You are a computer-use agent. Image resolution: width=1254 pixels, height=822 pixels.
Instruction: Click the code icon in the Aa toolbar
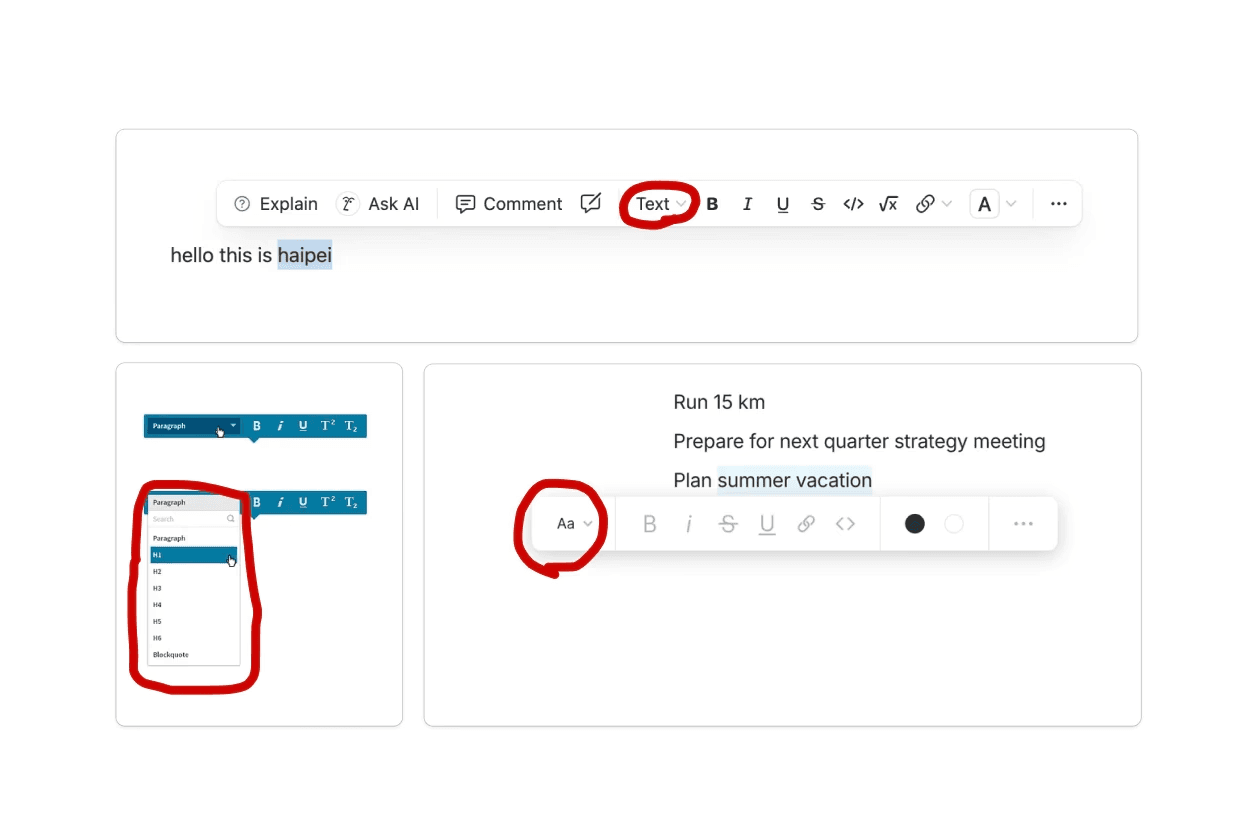pos(846,524)
